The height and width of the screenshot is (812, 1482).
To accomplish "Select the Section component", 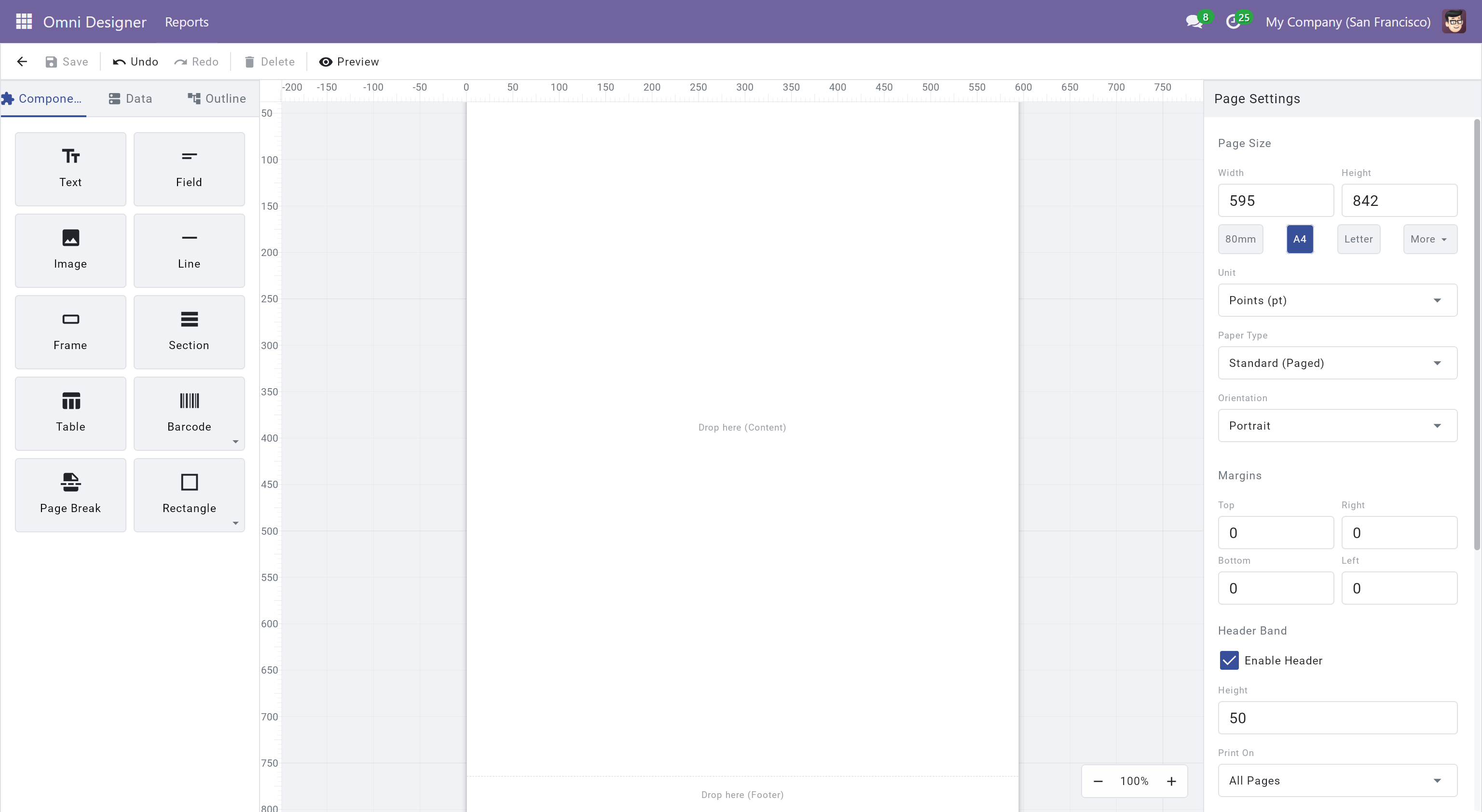I will tap(189, 332).
